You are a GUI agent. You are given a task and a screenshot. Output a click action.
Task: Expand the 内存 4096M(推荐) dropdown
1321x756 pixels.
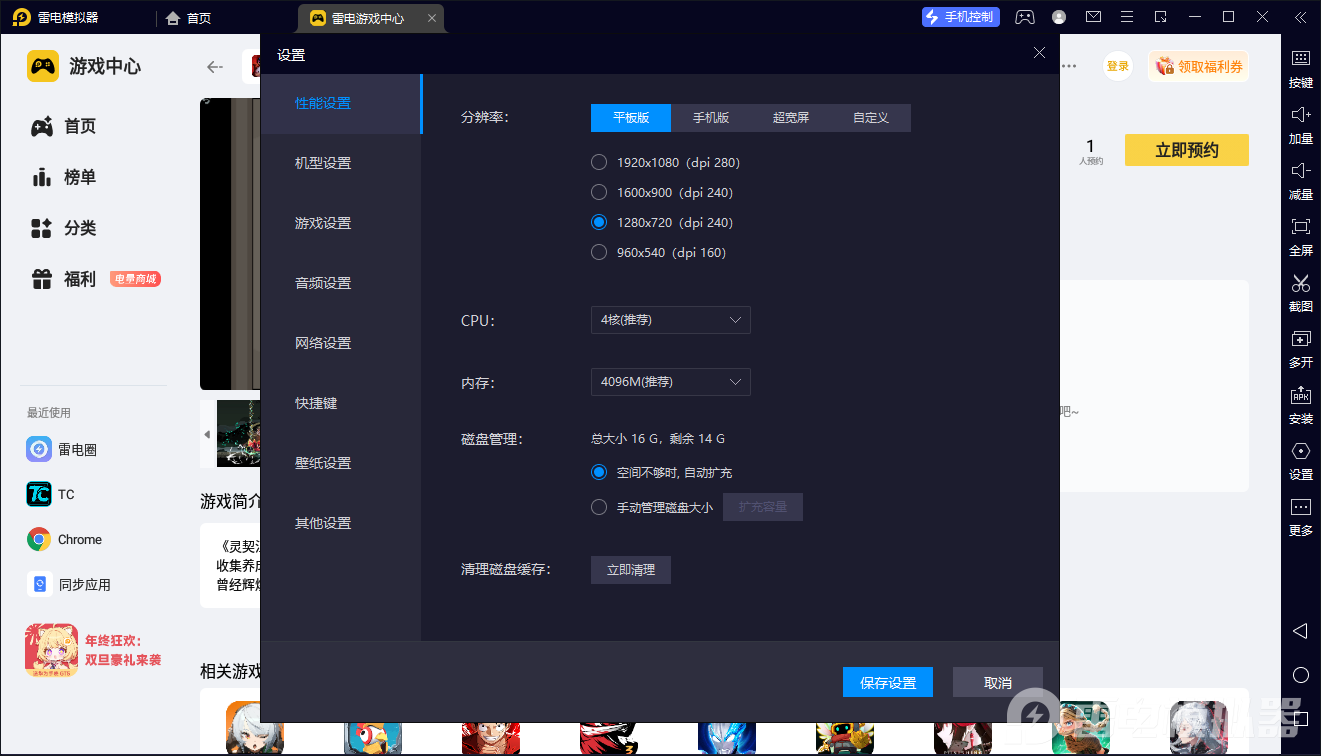click(x=671, y=382)
